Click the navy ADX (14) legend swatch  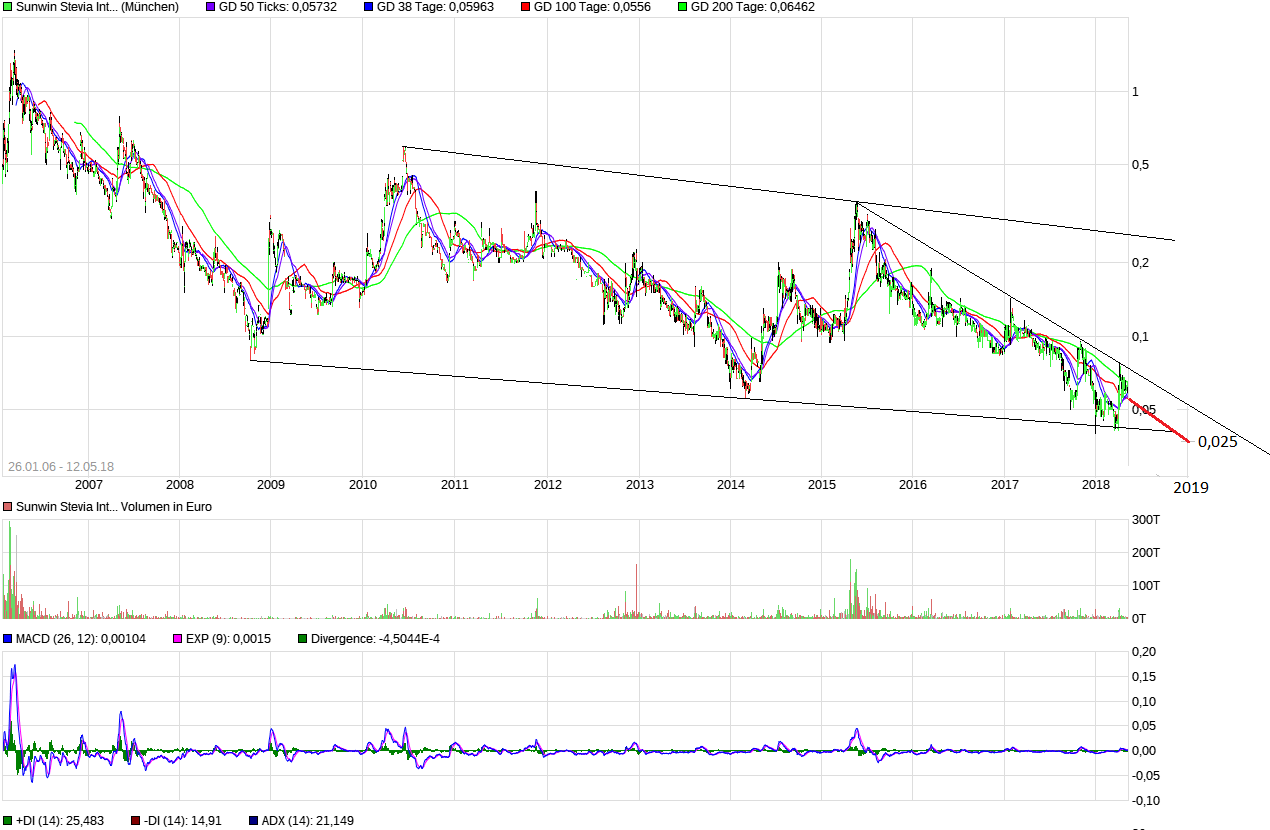[253, 821]
